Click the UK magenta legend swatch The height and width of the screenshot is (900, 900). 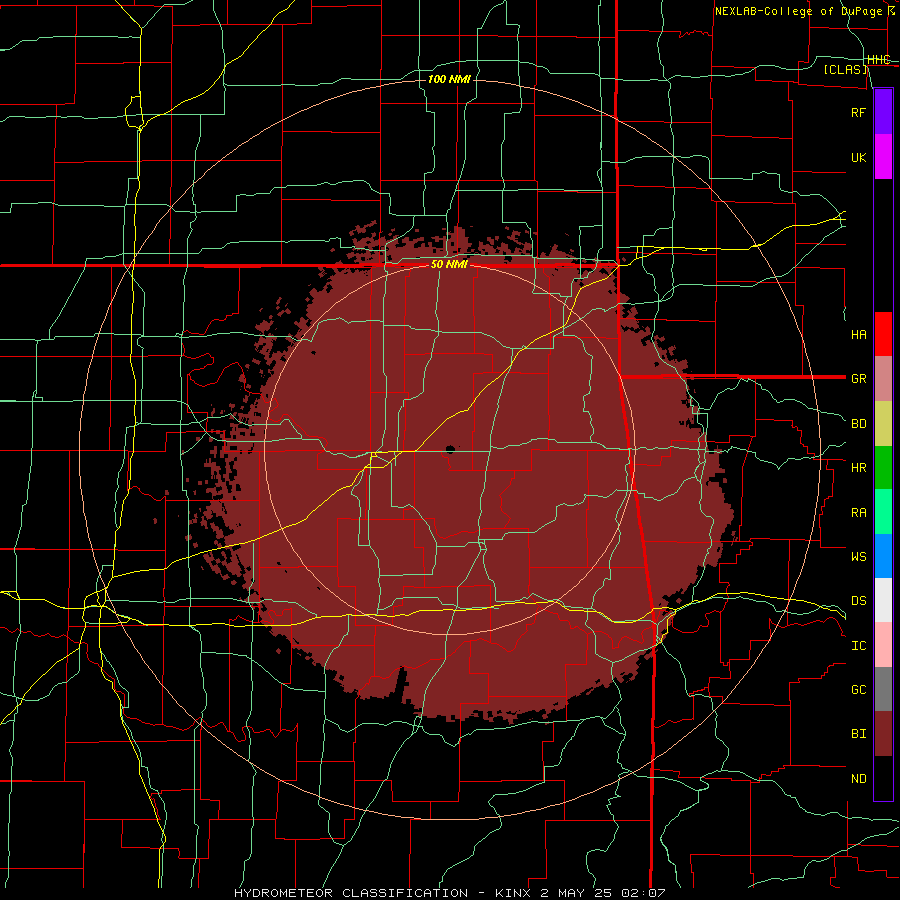[883, 157]
